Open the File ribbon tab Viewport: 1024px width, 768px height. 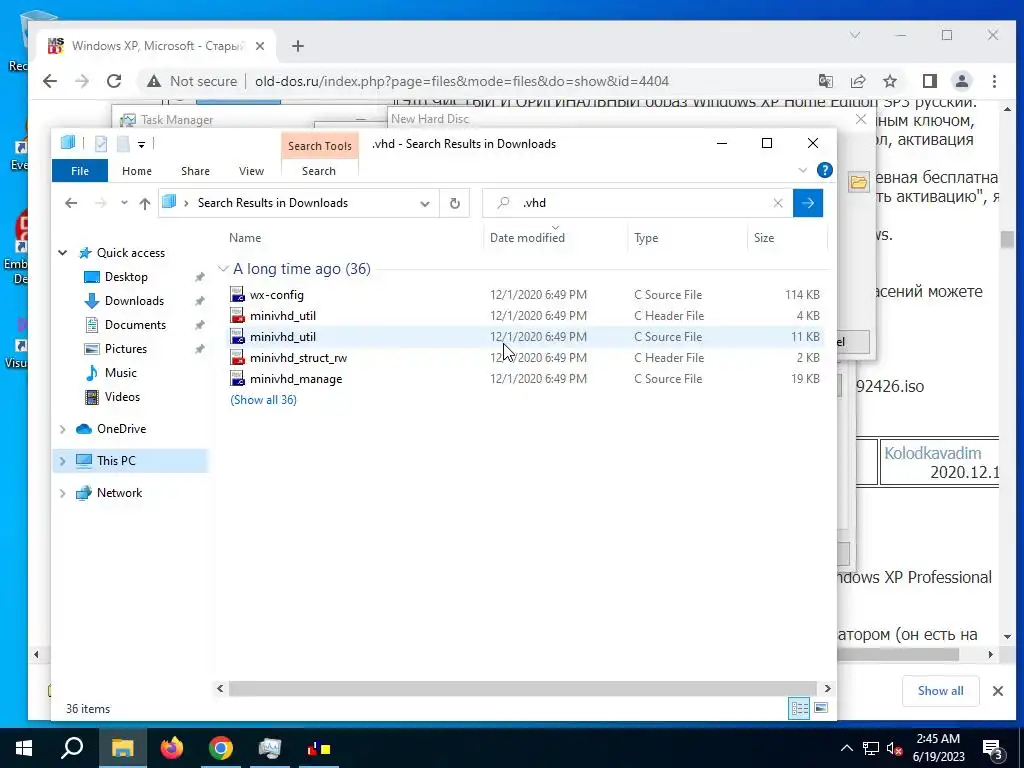click(80, 171)
